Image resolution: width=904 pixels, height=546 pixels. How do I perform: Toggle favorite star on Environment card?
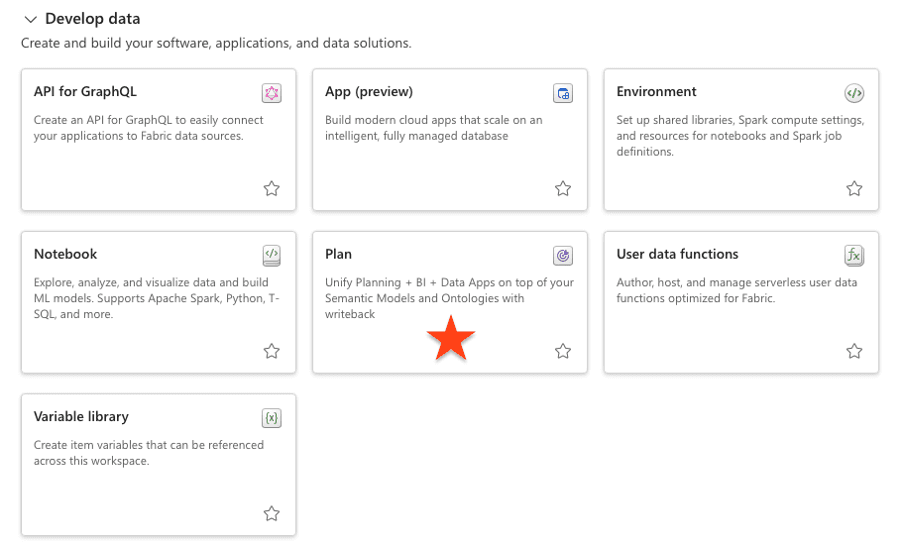pyautogui.click(x=854, y=189)
